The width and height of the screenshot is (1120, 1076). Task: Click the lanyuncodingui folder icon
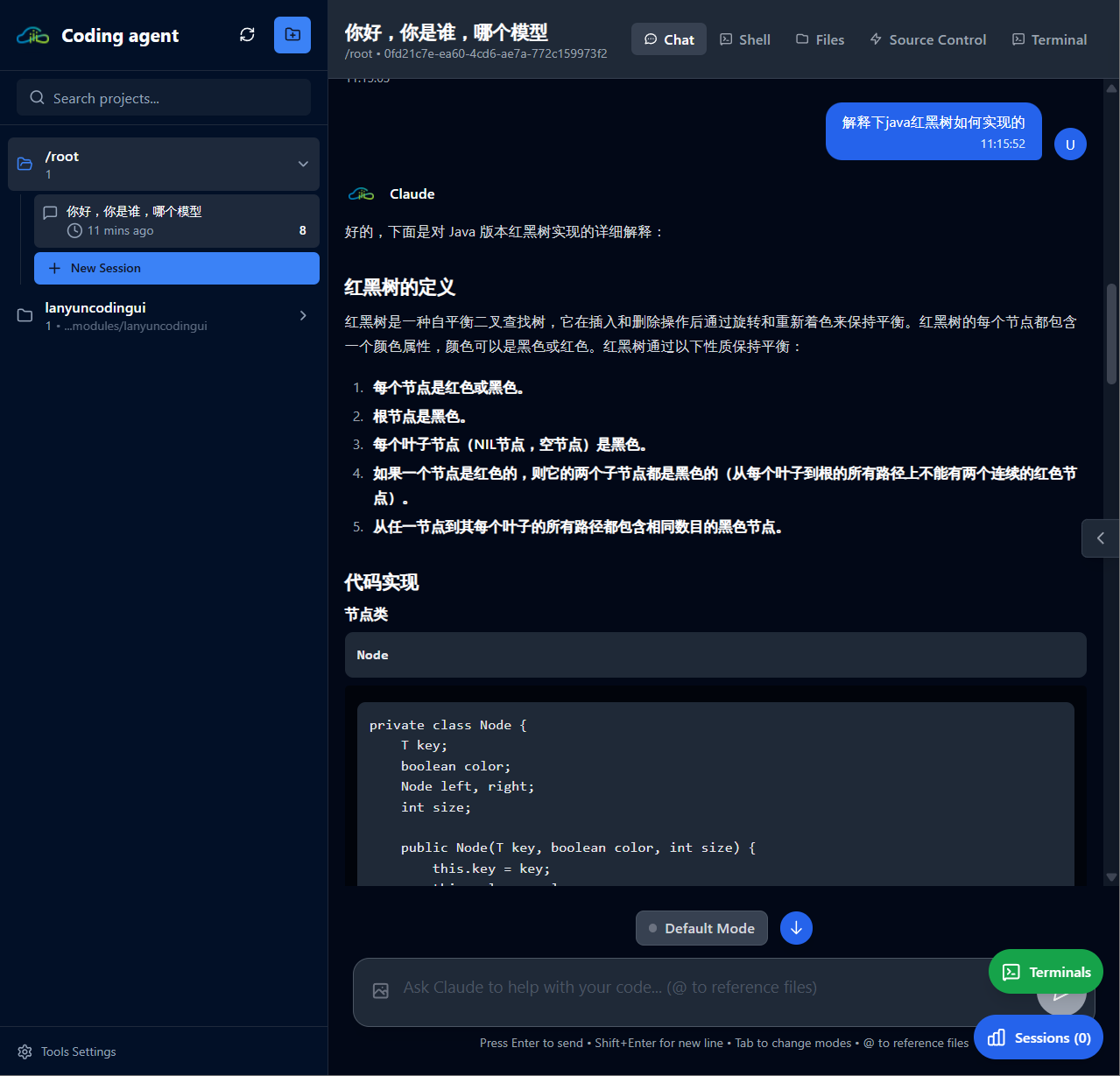pos(25,315)
